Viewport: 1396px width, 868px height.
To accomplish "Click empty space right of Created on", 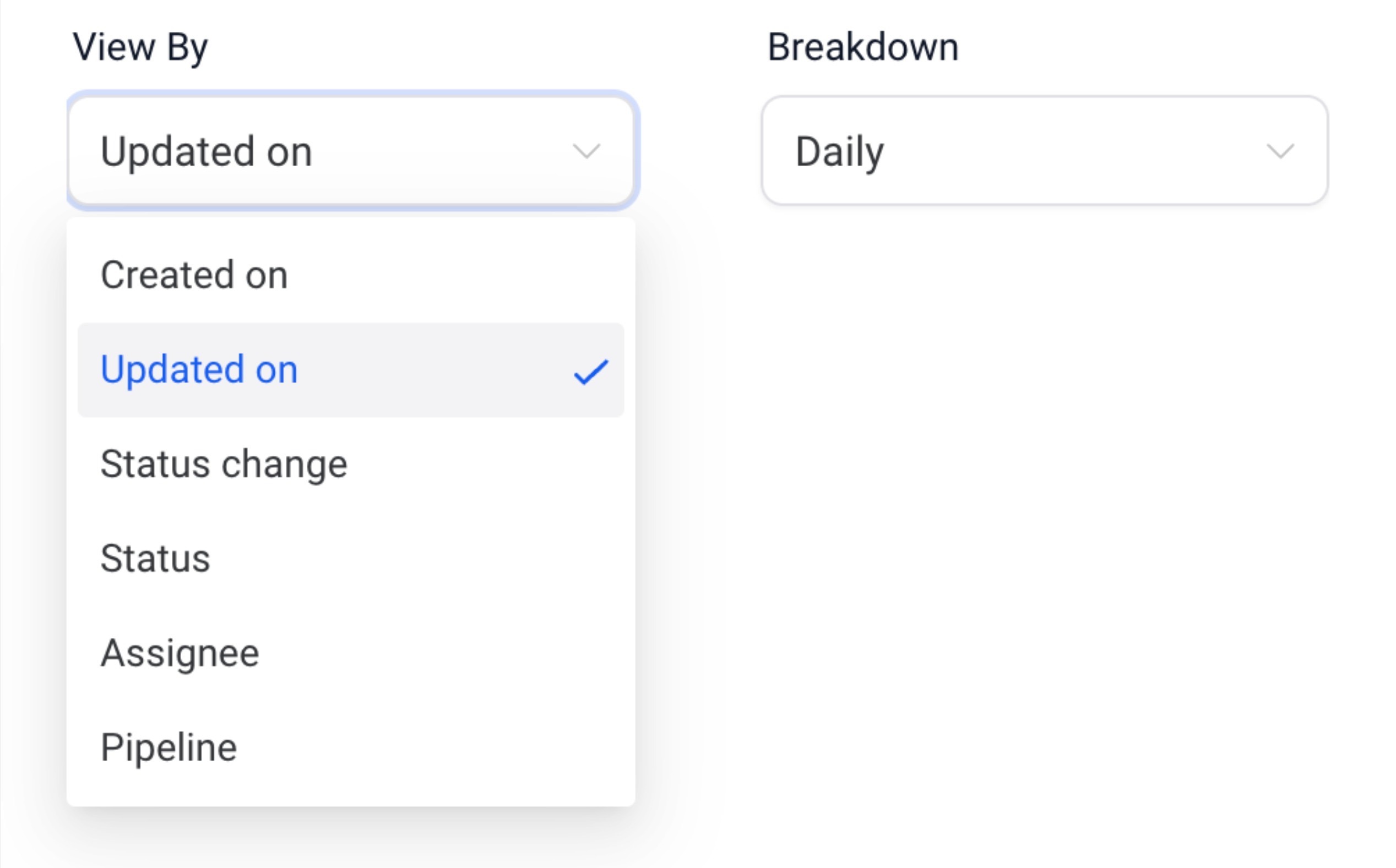I will pos(459,275).
